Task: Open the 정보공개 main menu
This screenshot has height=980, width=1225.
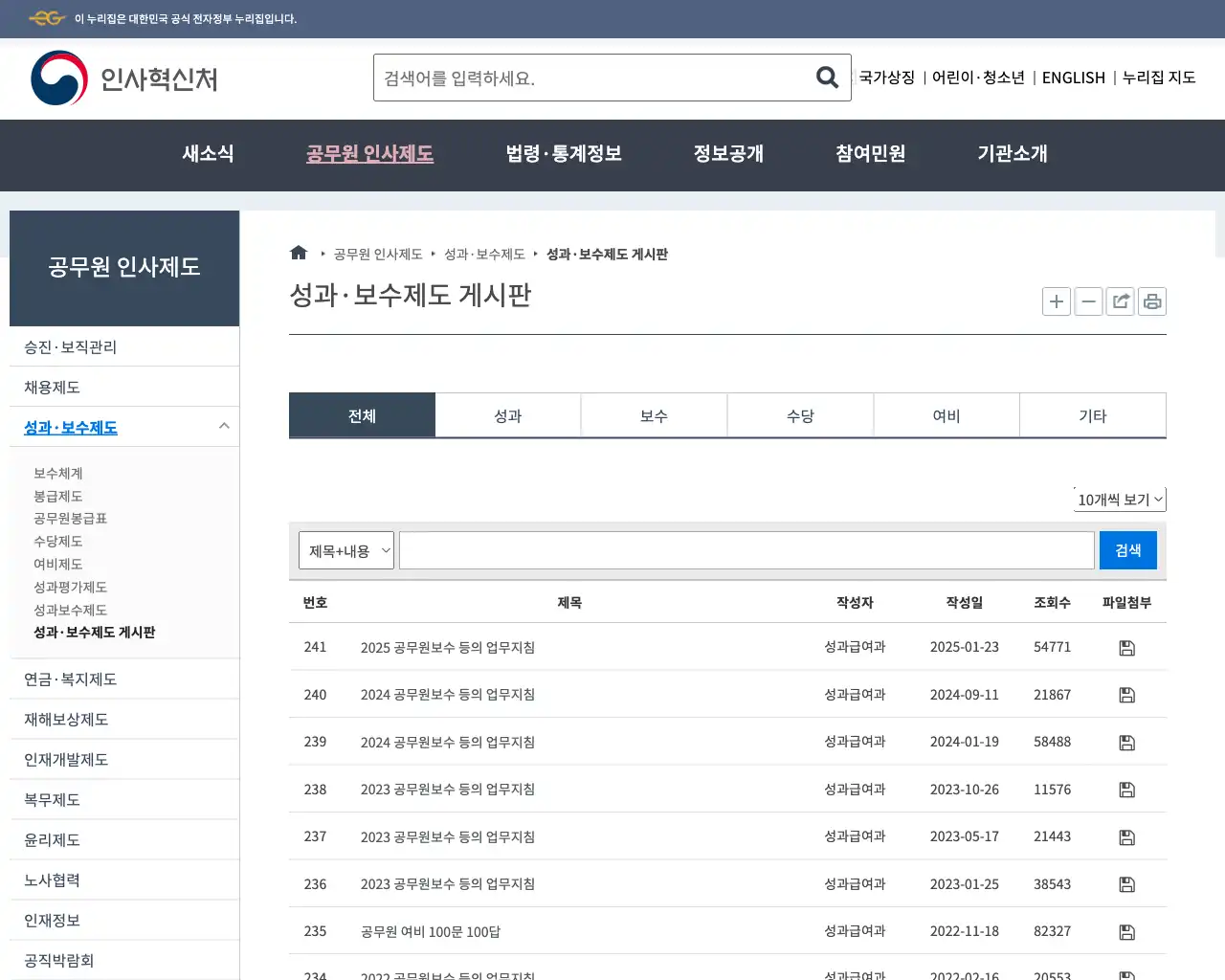Action: click(x=728, y=154)
